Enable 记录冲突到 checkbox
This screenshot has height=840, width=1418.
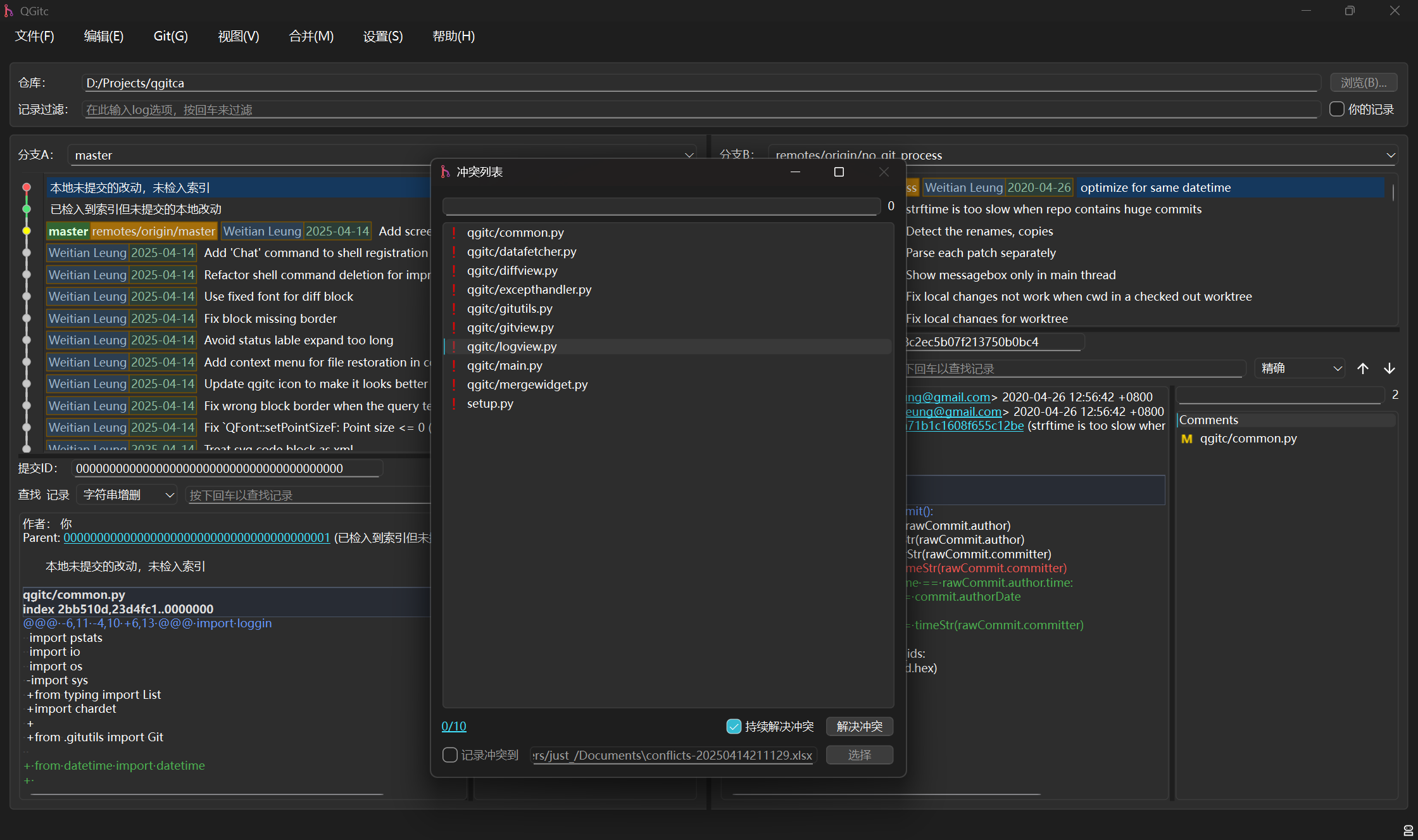click(x=450, y=755)
